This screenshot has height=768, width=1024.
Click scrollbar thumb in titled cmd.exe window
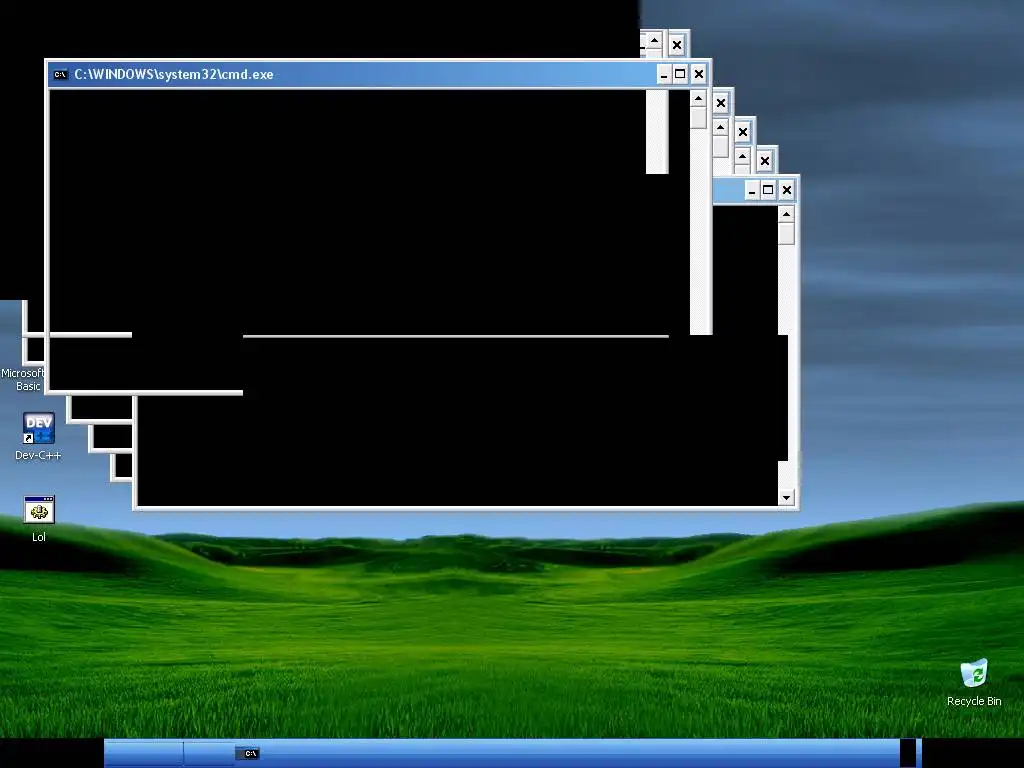pyautogui.click(x=698, y=118)
